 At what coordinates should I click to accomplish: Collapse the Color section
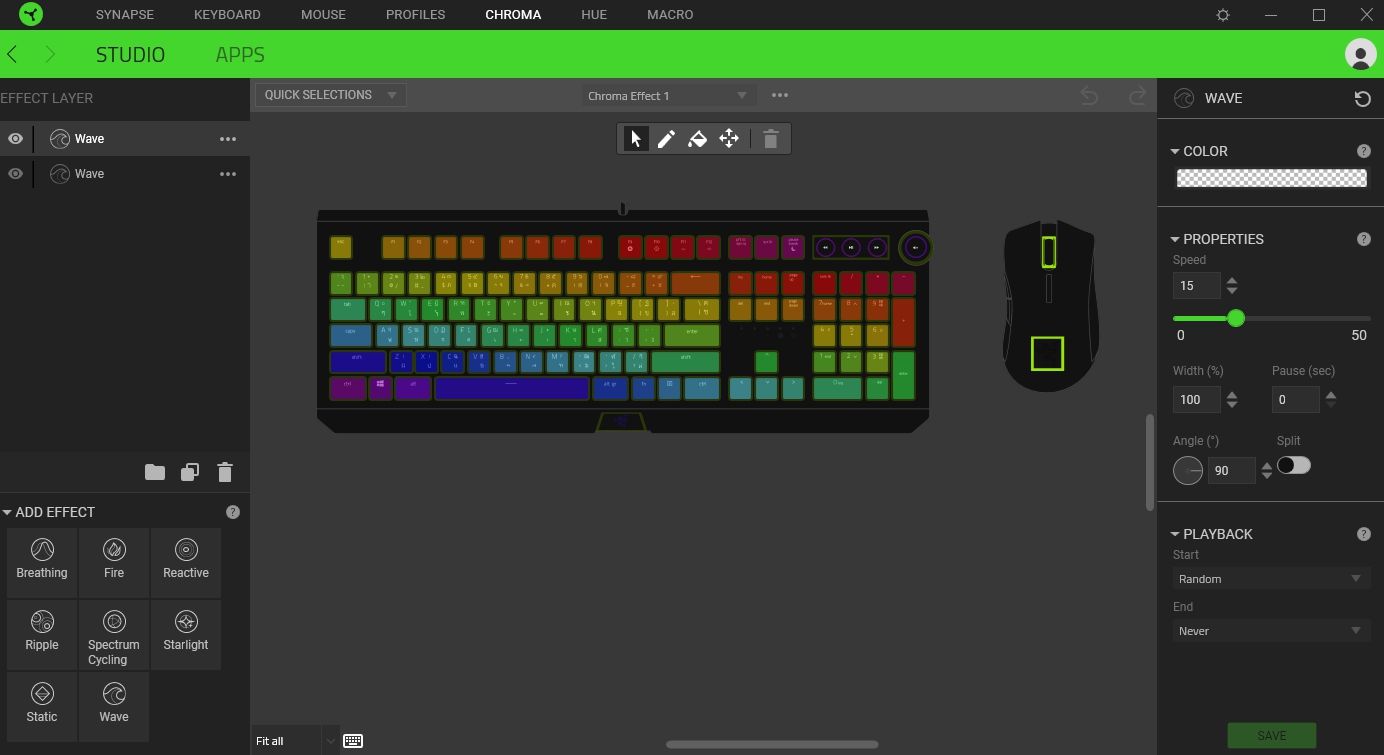[x=1175, y=151]
